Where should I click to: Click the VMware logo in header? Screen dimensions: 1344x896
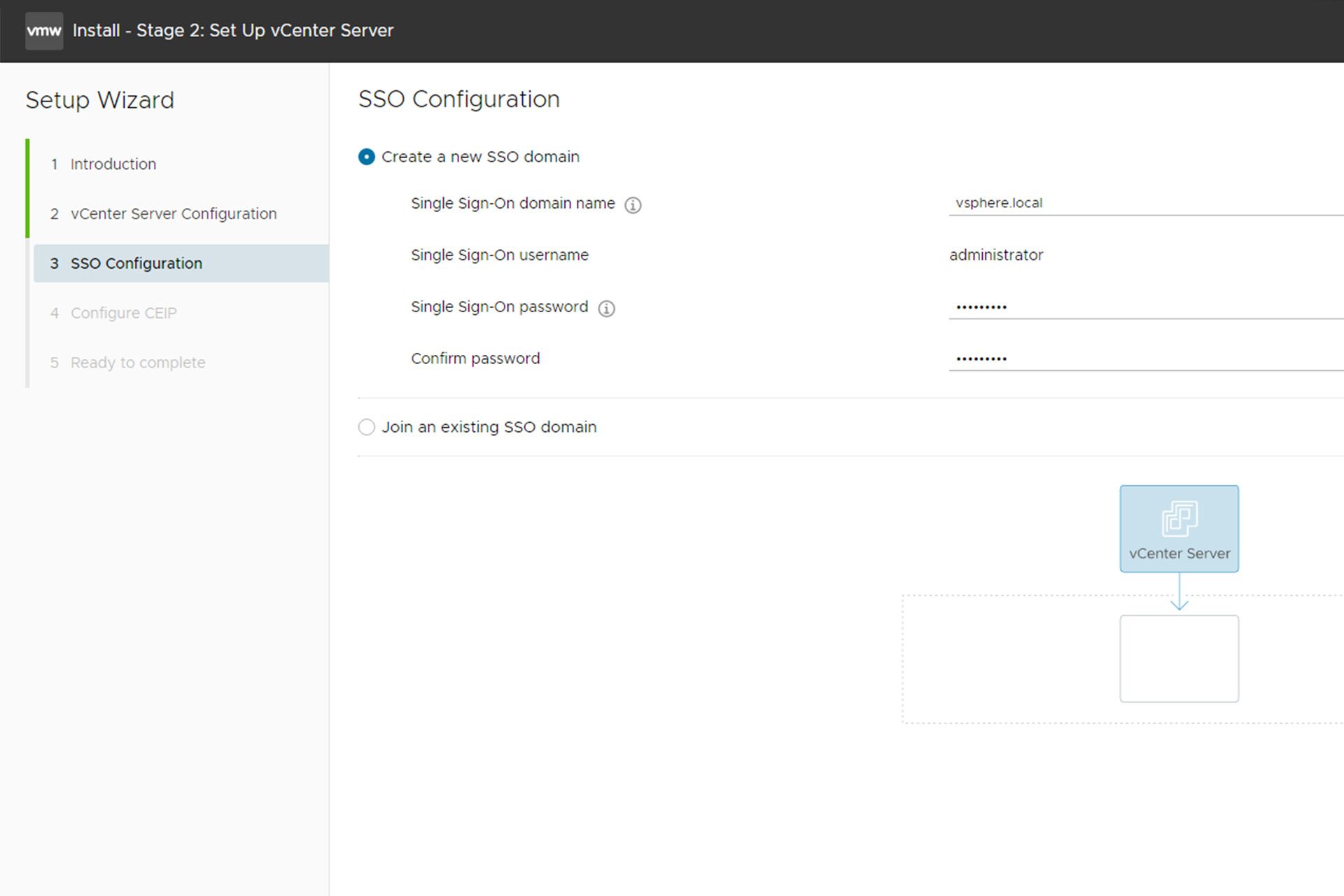click(x=44, y=31)
